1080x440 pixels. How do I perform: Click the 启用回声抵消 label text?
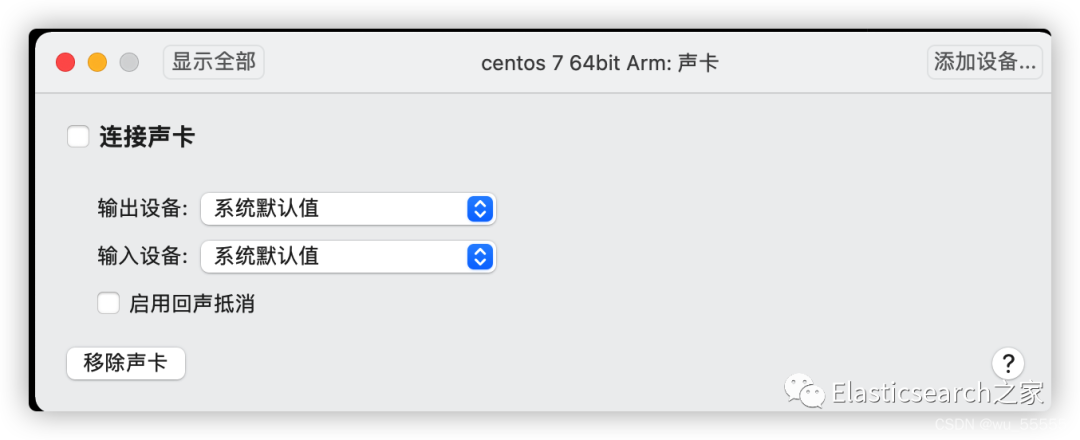[191, 304]
